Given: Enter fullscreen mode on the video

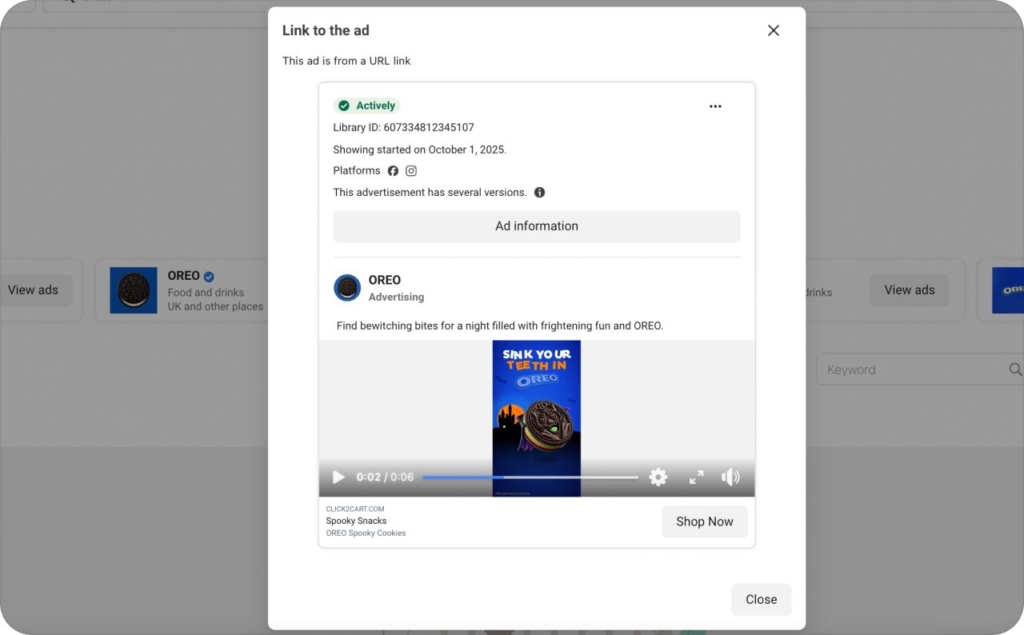Looking at the screenshot, I should tap(696, 477).
